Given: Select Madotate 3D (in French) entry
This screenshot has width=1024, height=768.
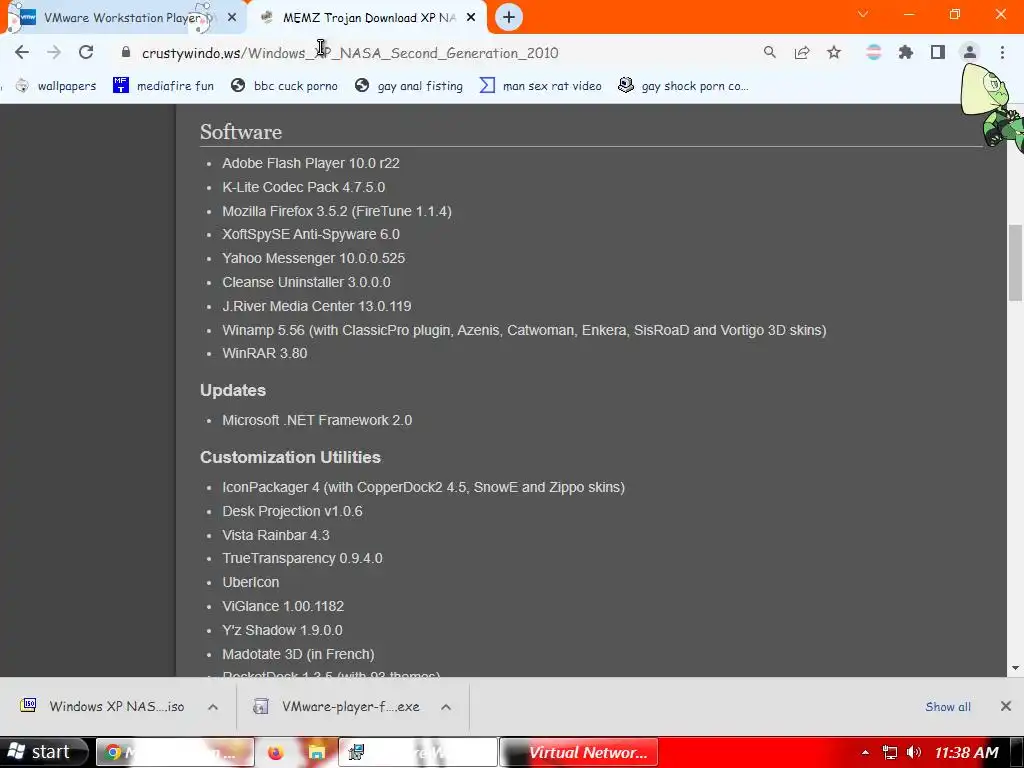Looking at the screenshot, I should [298, 654].
